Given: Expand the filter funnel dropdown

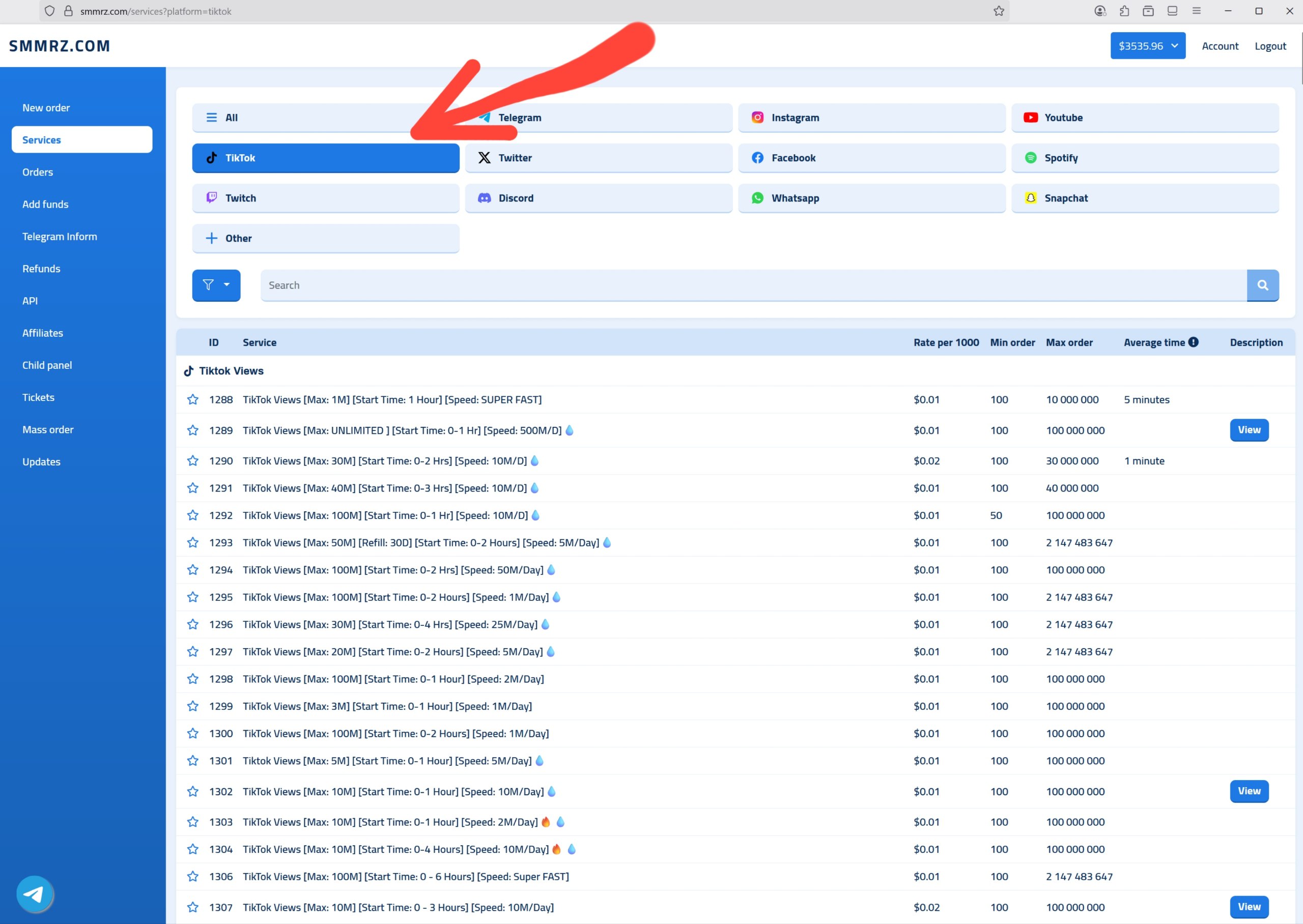Looking at the screenshot, I should (x=216, y=285).
